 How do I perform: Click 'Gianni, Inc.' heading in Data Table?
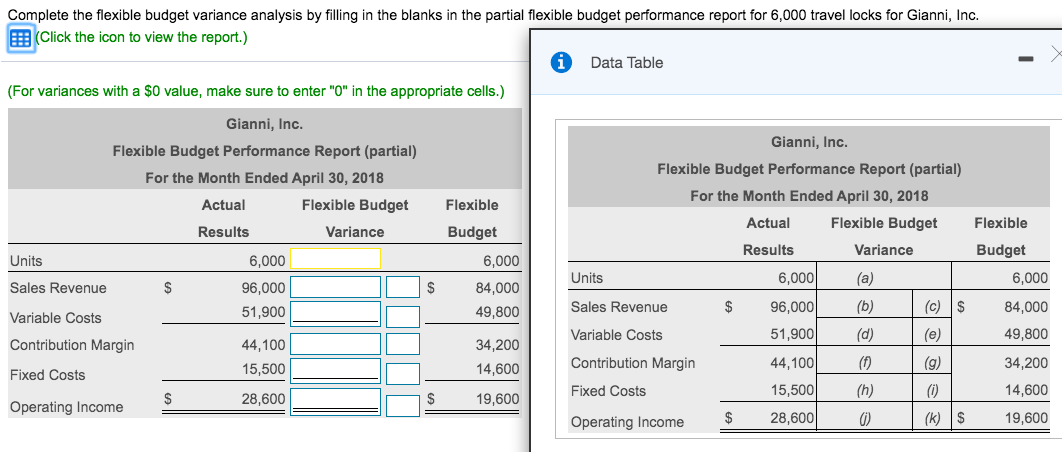tap(809, 142)
